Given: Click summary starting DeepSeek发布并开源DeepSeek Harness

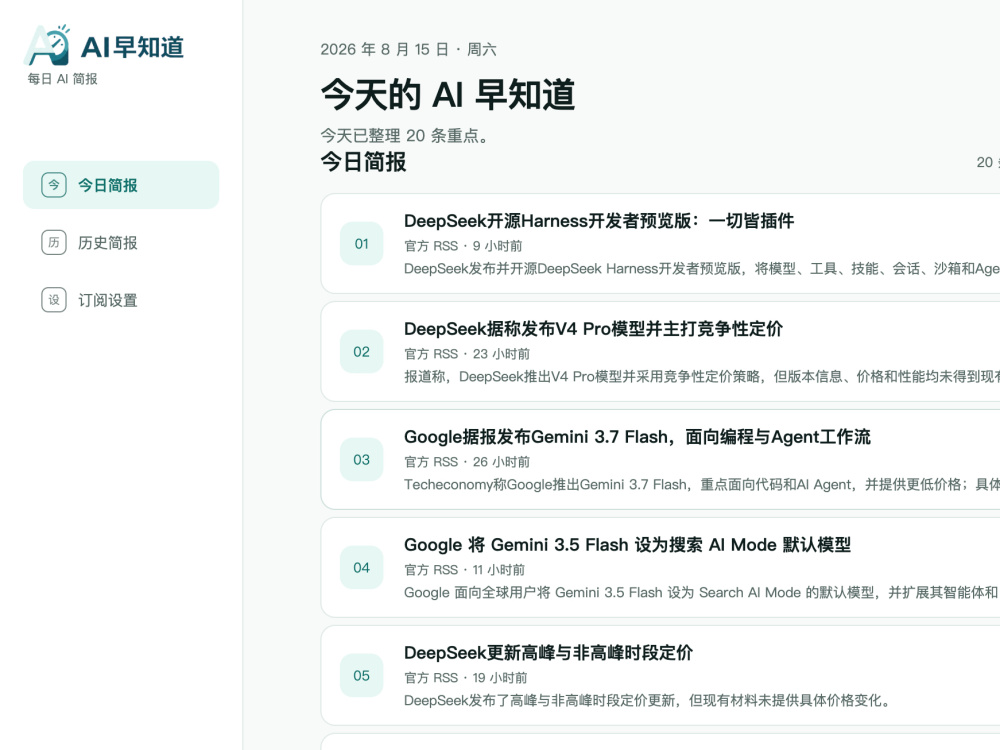Looking at the screenshot, I should pyautogui.click(x=702, y=268).
